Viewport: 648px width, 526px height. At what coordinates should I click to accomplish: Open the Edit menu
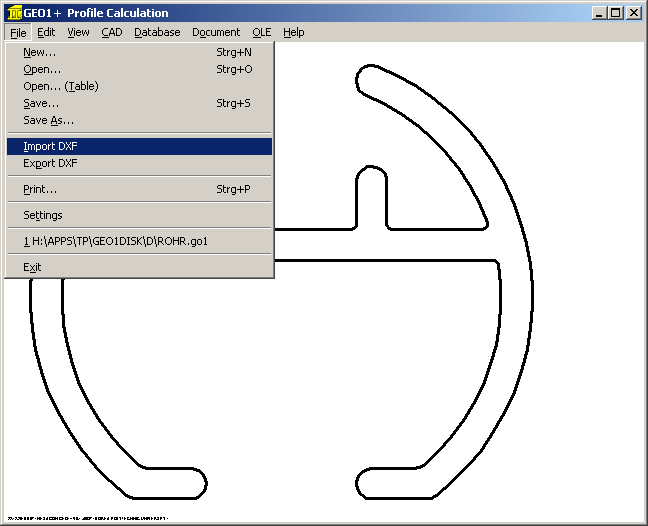(x=46, y=32)
